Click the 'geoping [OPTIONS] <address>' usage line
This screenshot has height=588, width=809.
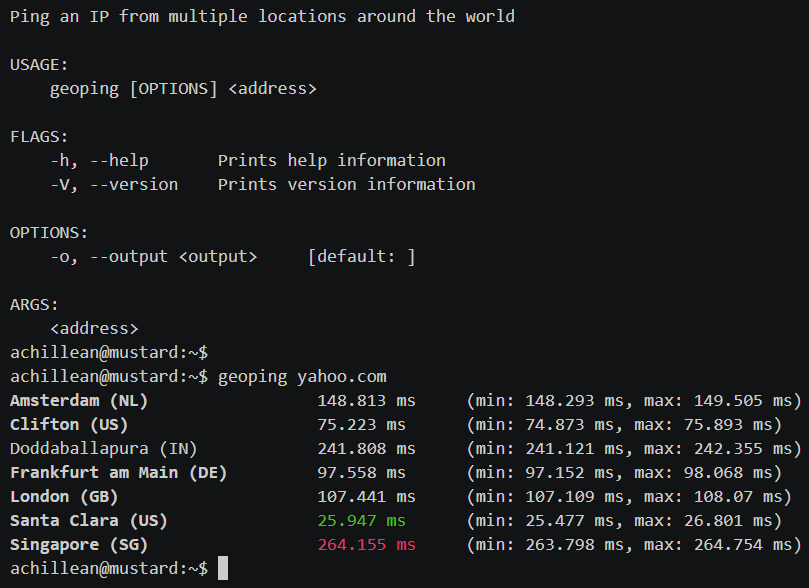coord(183,89)
